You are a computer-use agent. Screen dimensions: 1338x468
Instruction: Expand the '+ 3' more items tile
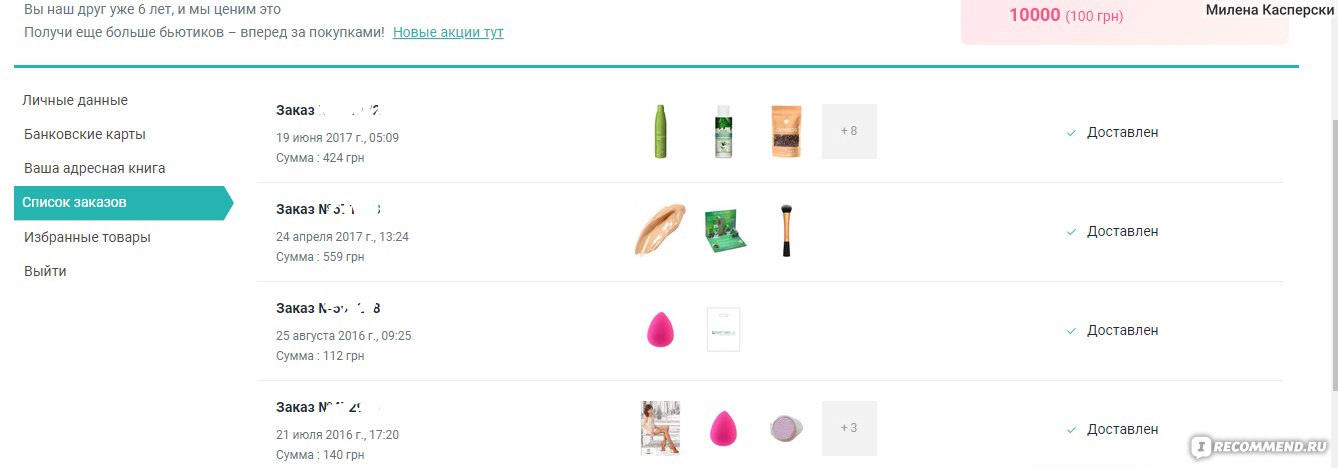pos(849,428)
